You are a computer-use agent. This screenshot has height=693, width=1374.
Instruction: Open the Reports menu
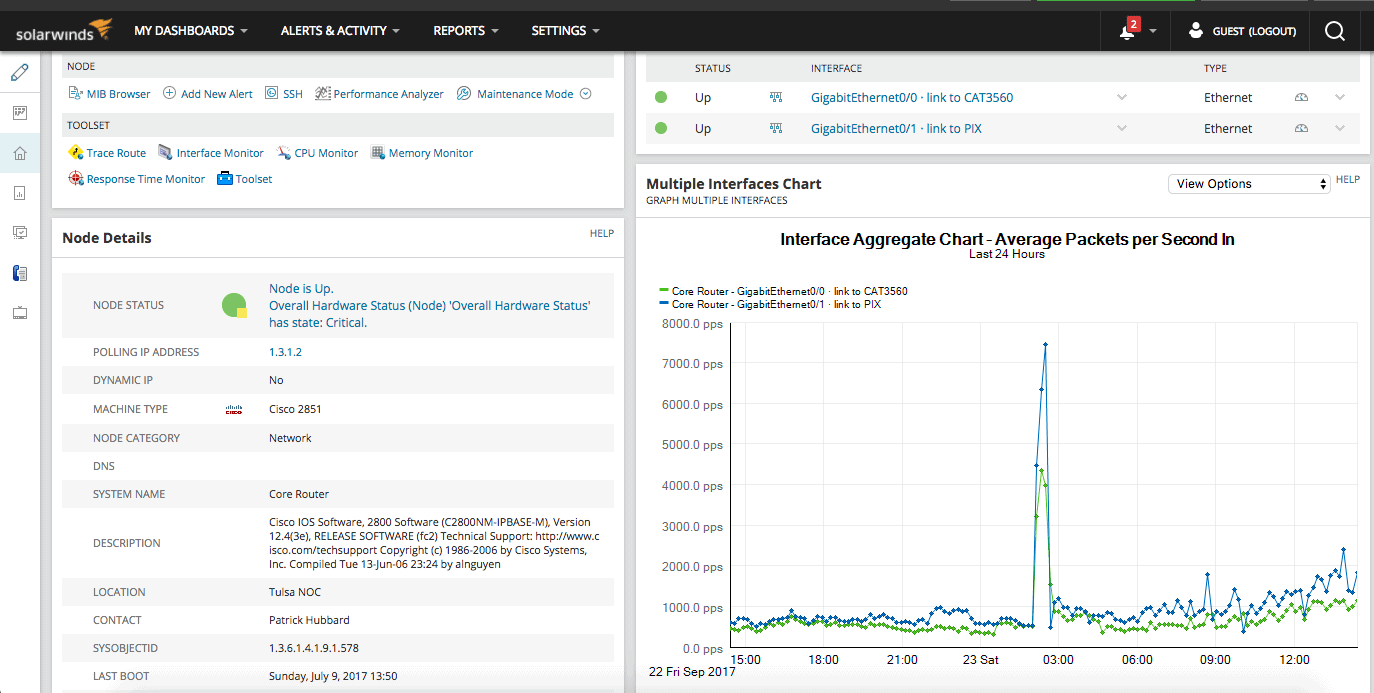tap(466, 31)
